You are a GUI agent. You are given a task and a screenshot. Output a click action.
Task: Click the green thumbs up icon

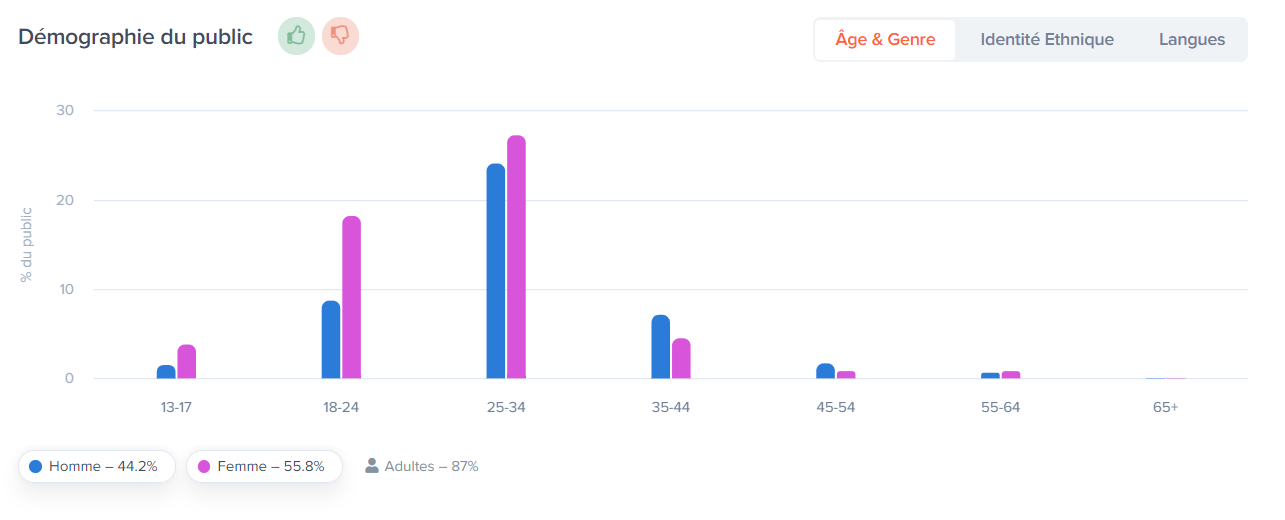[x=296, y=36]
